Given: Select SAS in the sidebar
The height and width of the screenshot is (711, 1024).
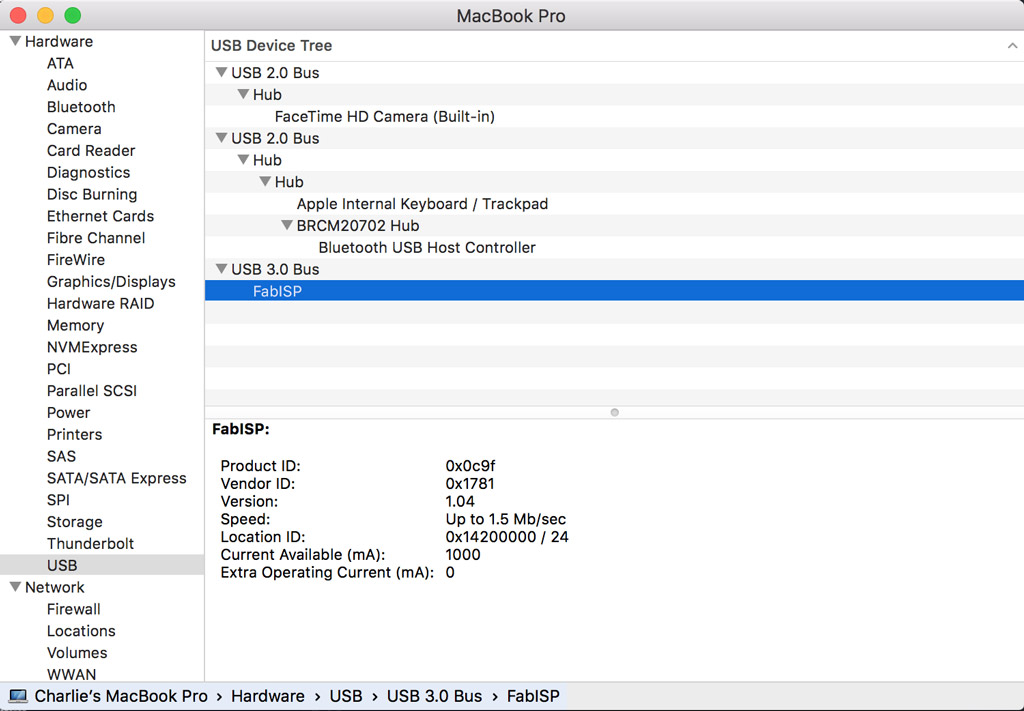Looking at the screenshot, I should pyautogui.click(x=61, y=456).
